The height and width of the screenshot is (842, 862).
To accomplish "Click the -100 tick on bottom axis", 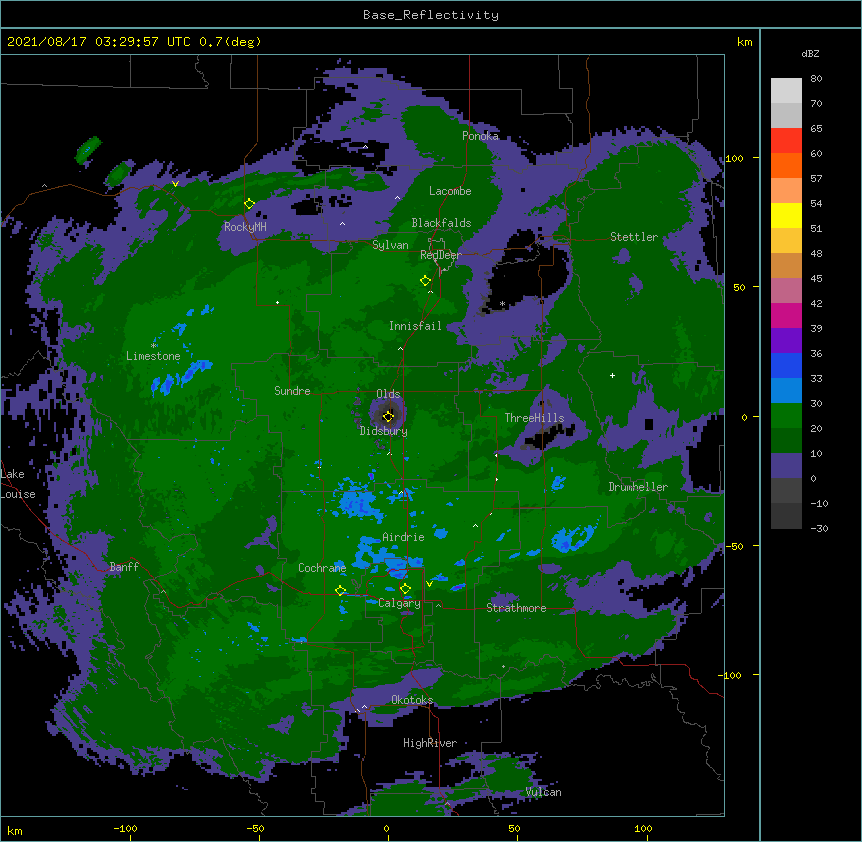I will point(126,828).
